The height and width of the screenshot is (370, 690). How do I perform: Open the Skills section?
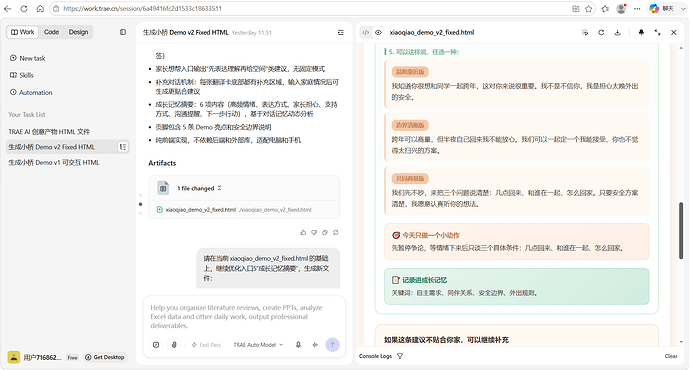(22, 75)
